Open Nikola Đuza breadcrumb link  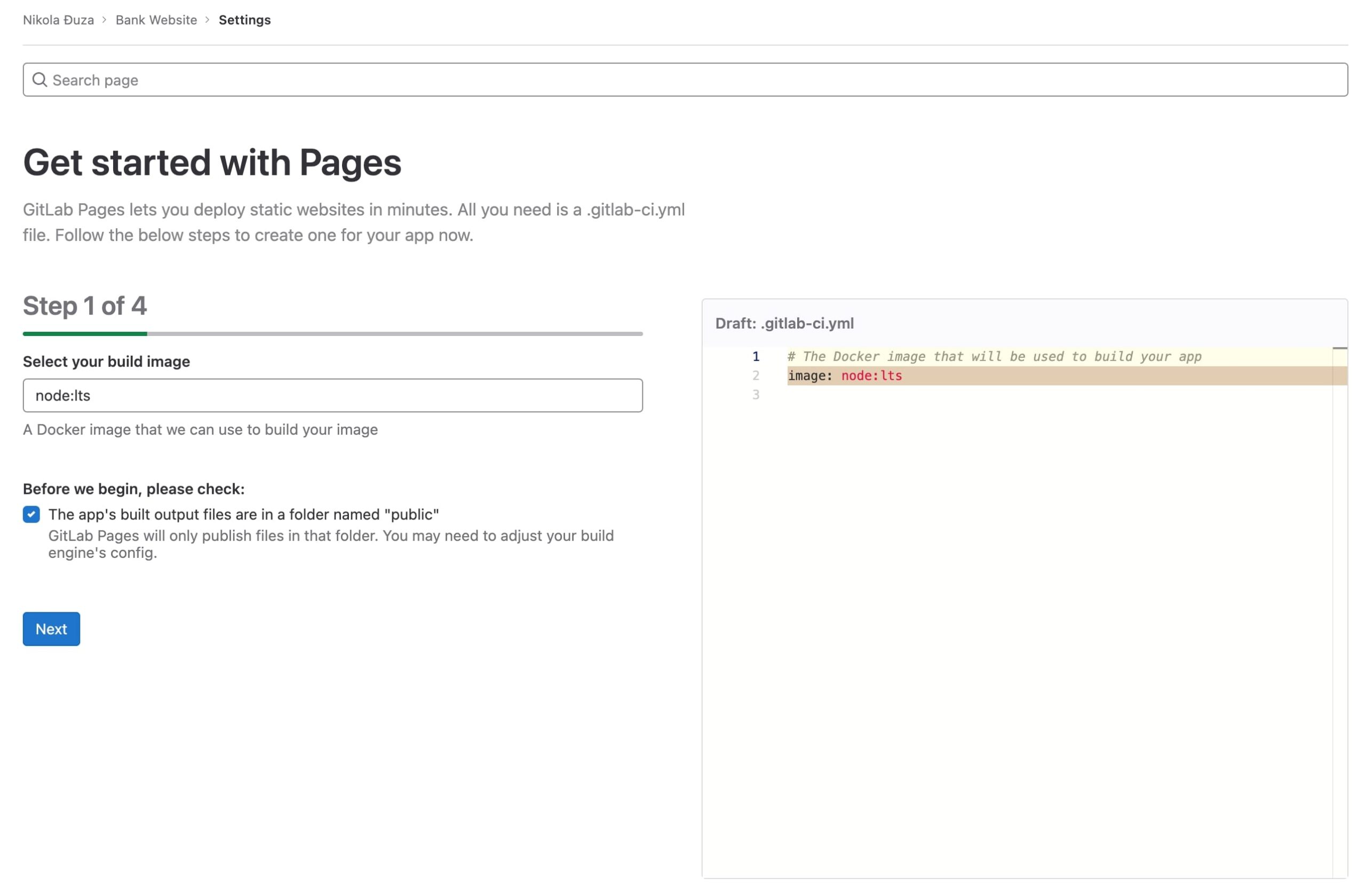click(58, 20)
